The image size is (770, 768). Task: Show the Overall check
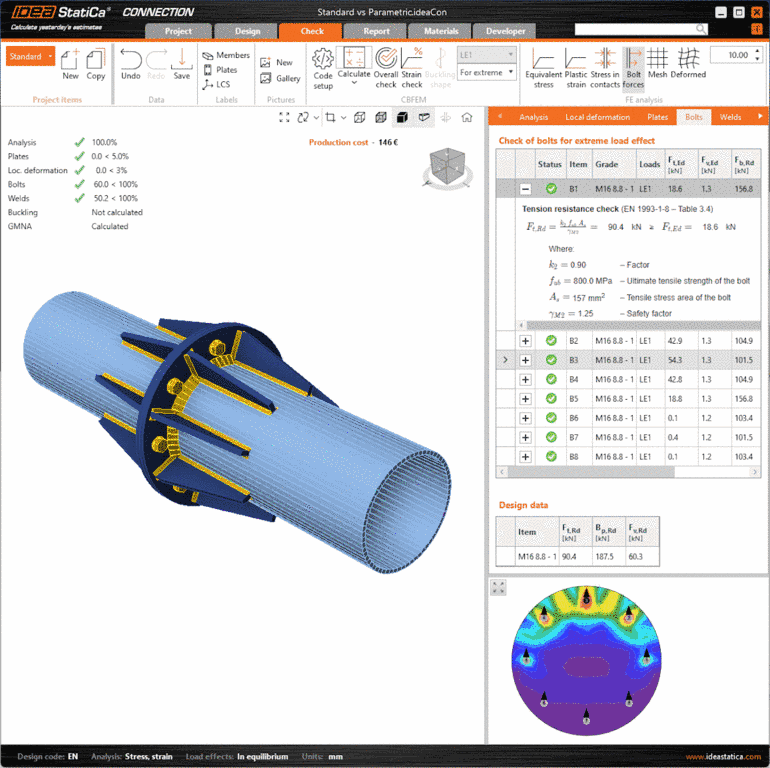pos(386,68)
